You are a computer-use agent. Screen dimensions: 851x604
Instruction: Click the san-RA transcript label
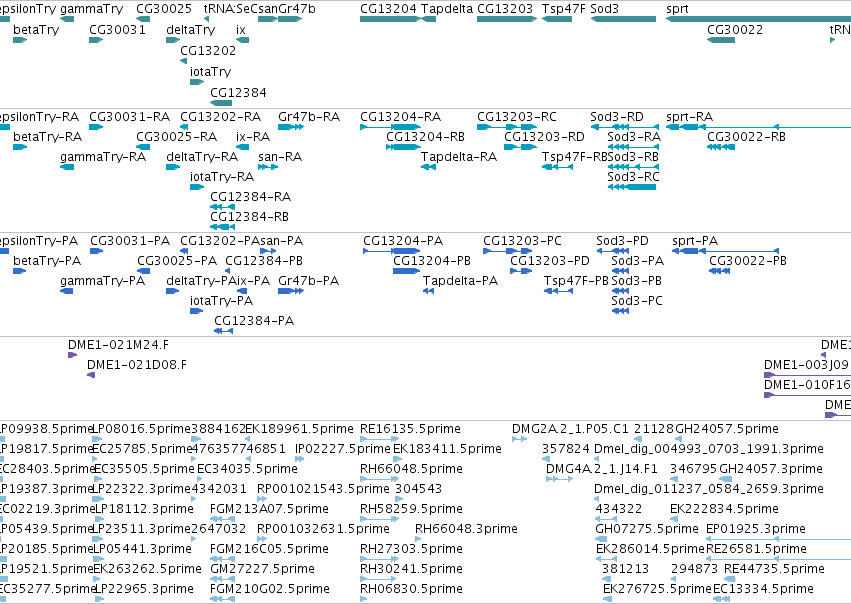coord(280,157)
